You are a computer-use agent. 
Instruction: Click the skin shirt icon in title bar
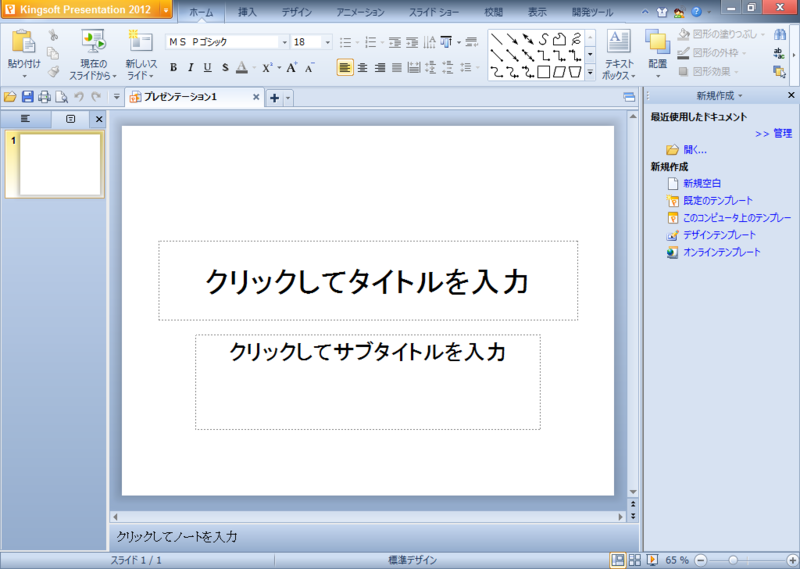(x=662, y=12)
